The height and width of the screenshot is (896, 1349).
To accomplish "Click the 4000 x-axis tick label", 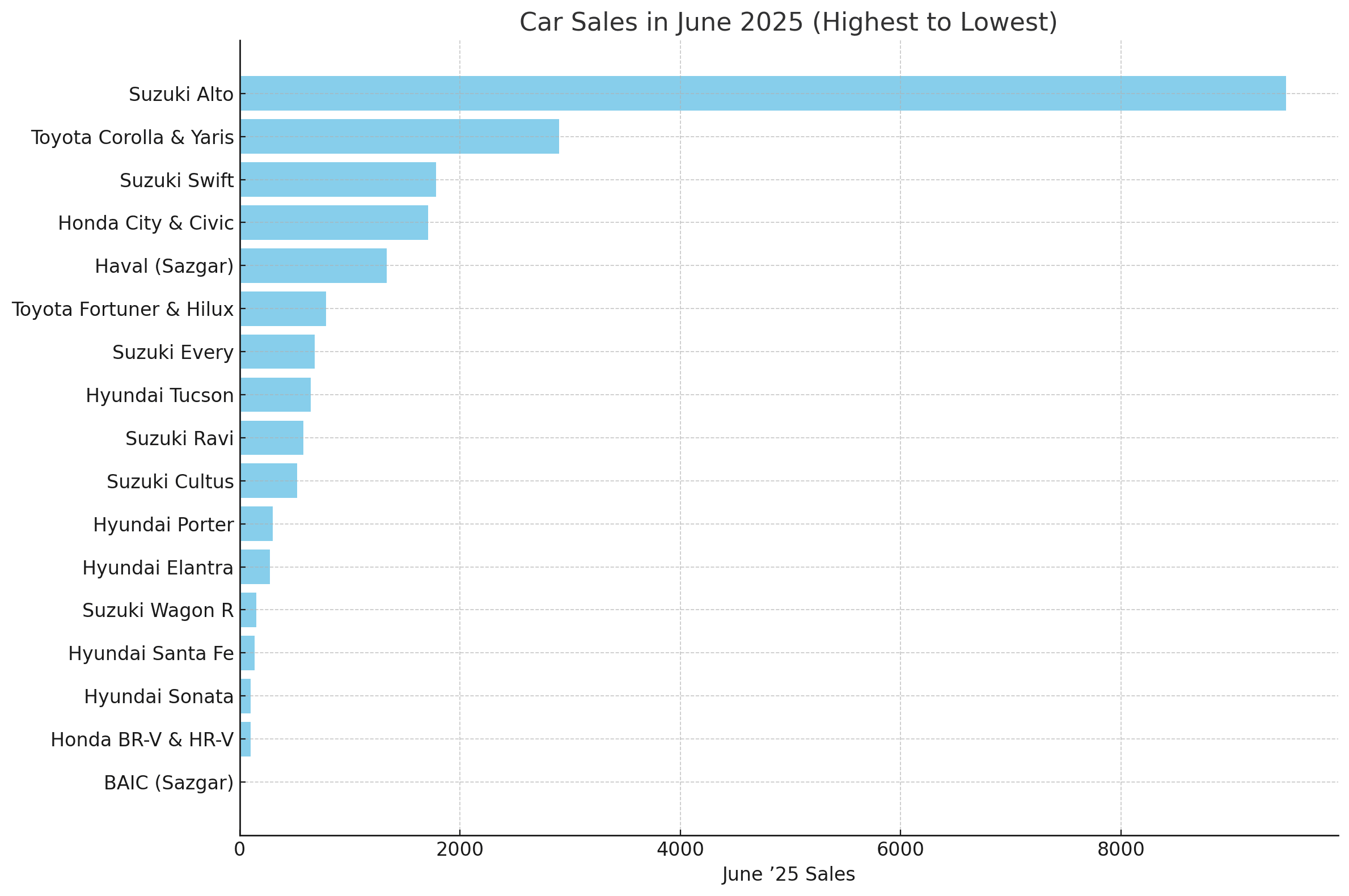I will pyautogui.click(x=680, y=849).
